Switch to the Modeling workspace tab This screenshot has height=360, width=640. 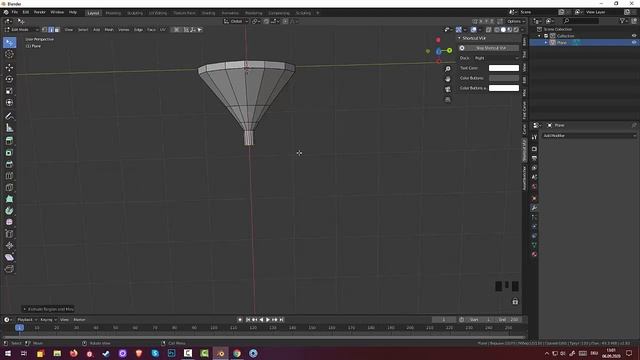tap(113, 13)
